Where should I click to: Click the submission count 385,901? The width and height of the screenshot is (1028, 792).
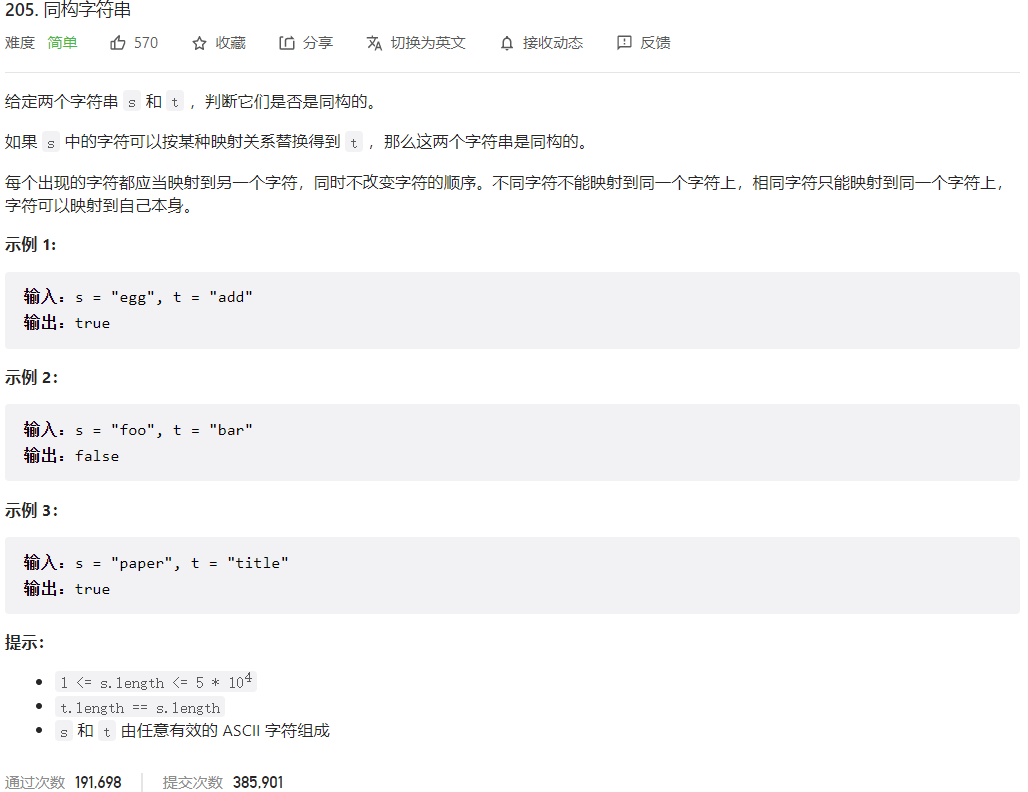click(258, 782)
